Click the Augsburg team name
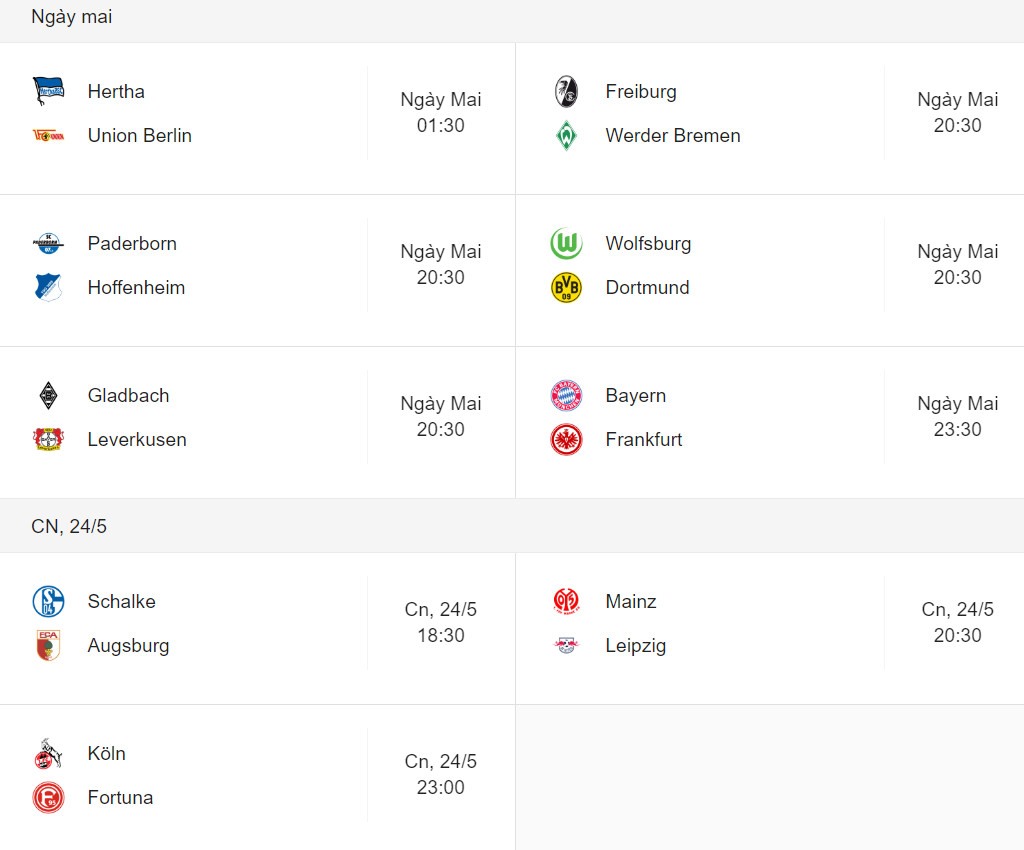1024x850 pixels. [x=128, y=646]
